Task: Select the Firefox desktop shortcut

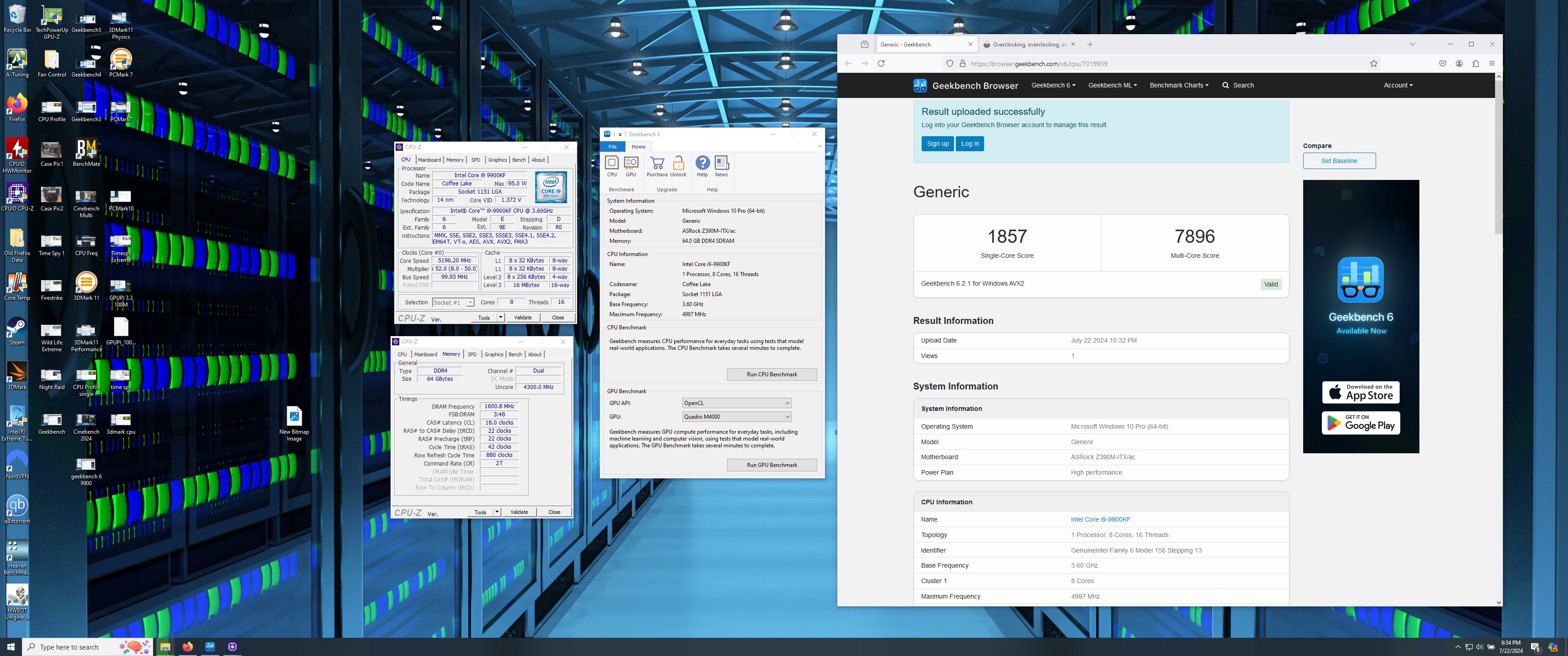Action: [x=17, y=108]
